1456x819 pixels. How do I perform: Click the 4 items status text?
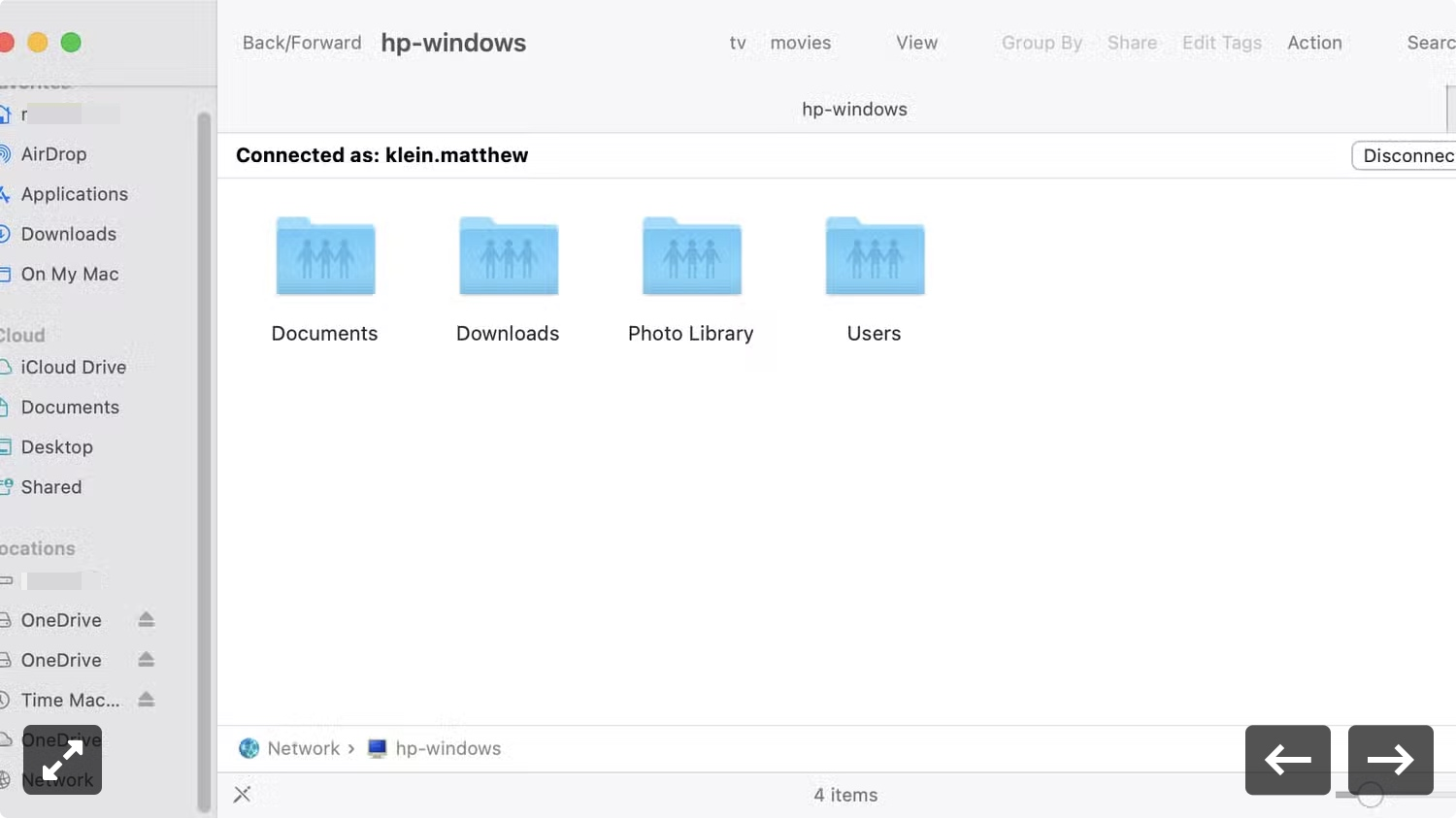(845, 795)
